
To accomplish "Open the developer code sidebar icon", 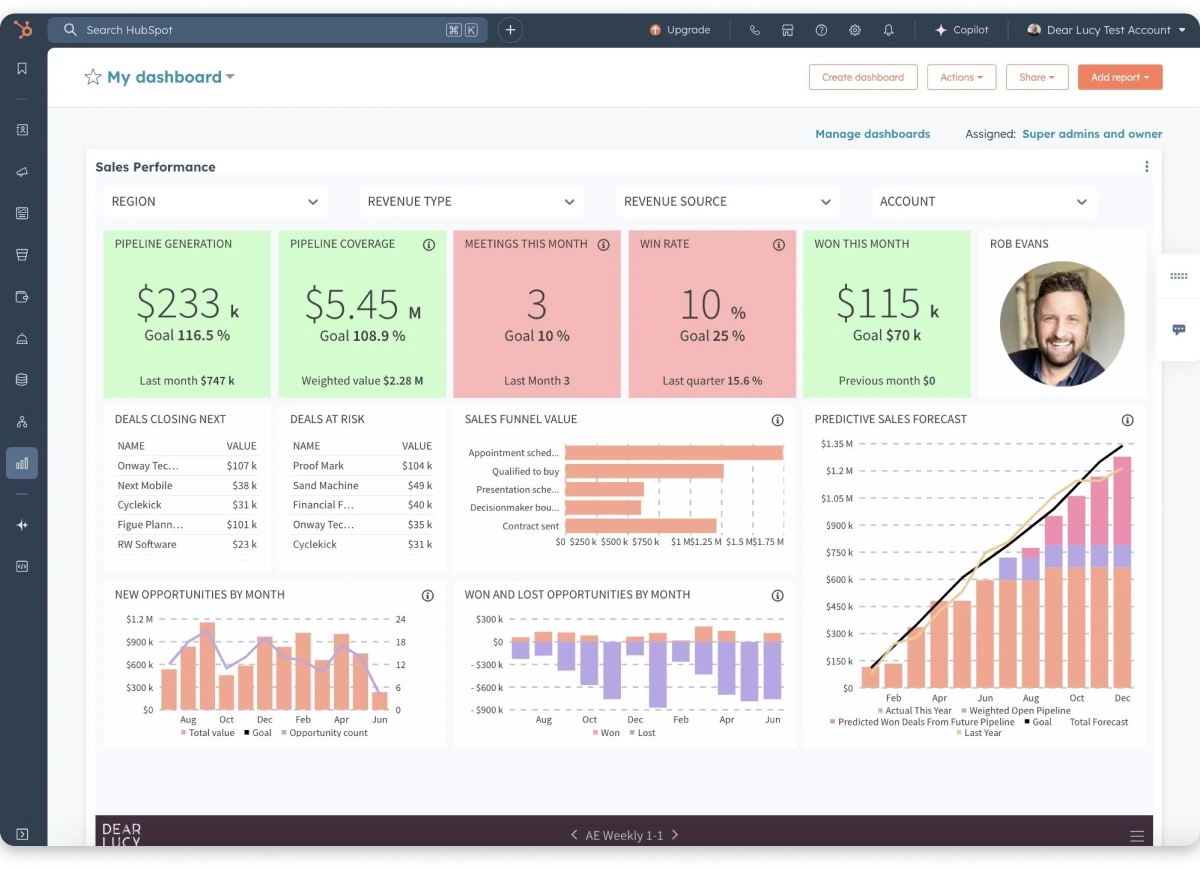I will tap(22, 566).
